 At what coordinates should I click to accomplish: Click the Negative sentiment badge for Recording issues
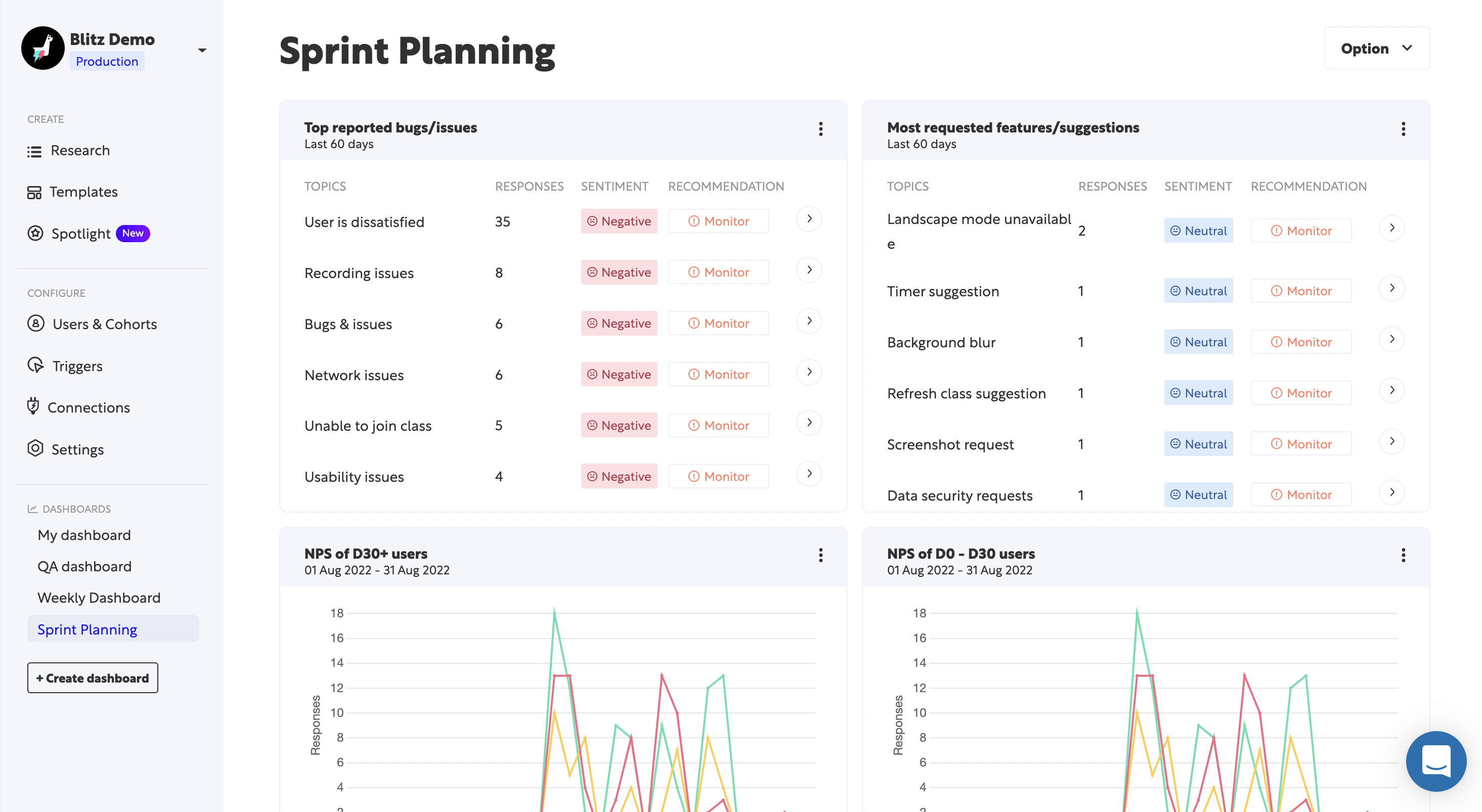pos(619,272)
